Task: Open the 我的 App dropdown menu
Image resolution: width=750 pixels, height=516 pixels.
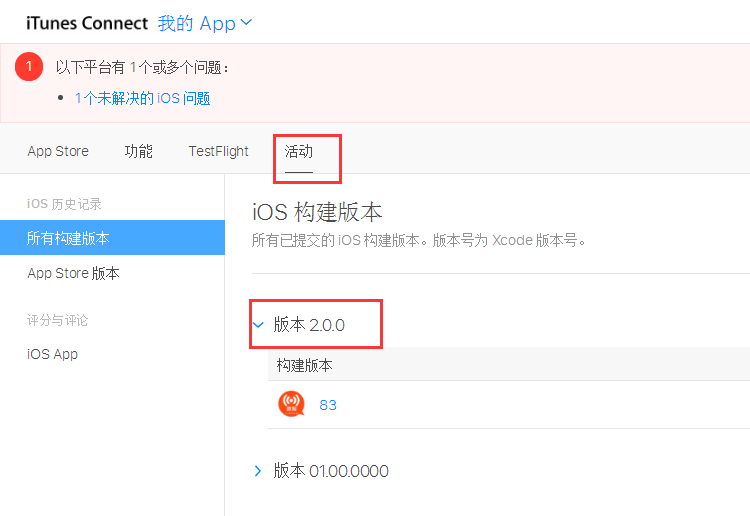Action: [205, 23]
